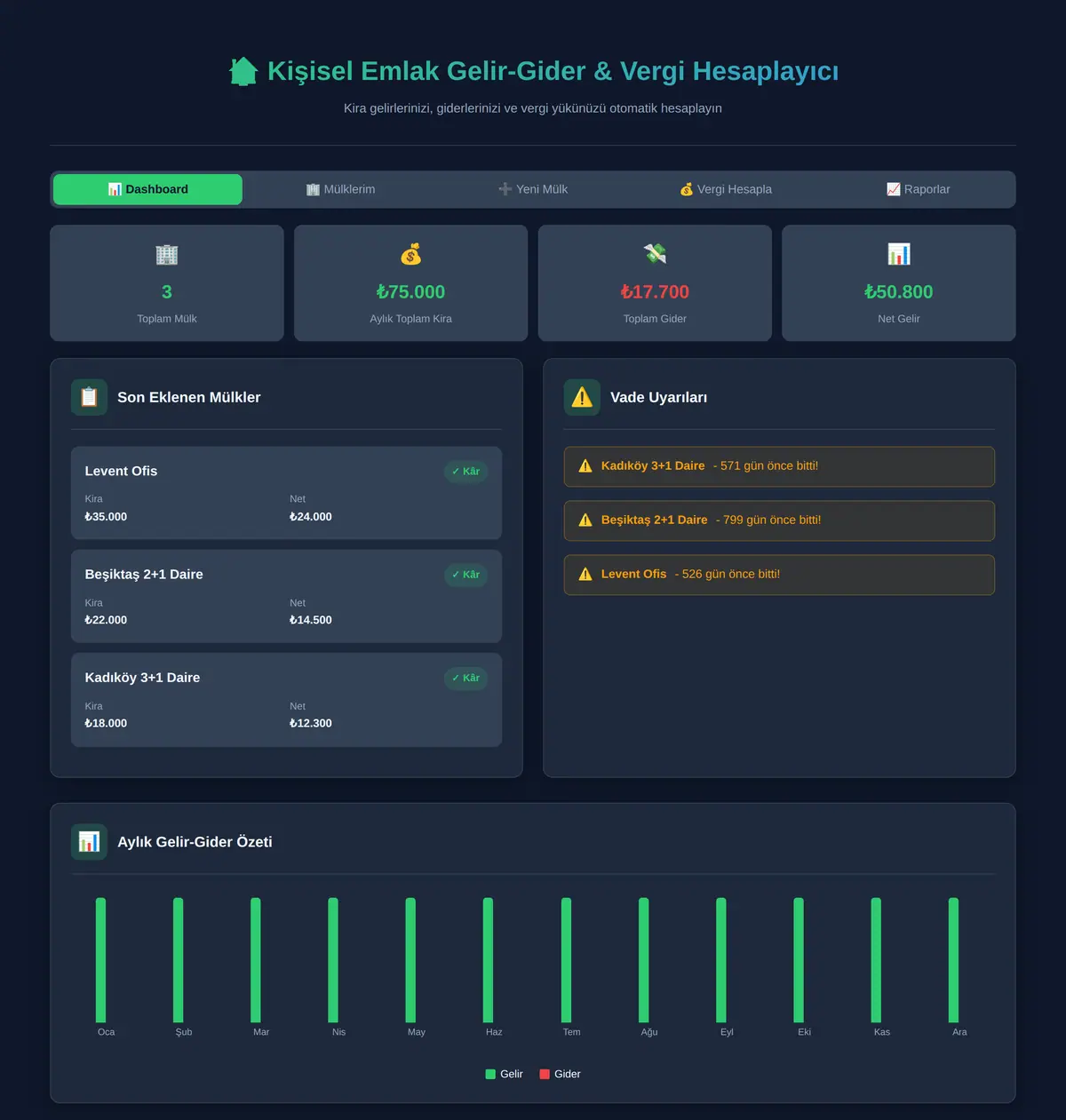The width and height of the screenshot is (1066, 1120).
Task: Click the building icon above Toplam Mülk
Action: 167,255
